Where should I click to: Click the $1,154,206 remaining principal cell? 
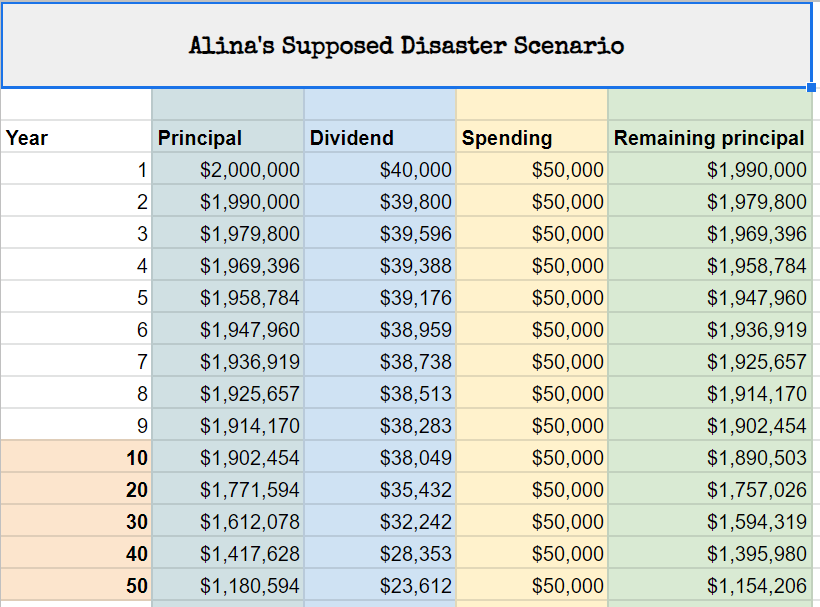click(709, 586)
